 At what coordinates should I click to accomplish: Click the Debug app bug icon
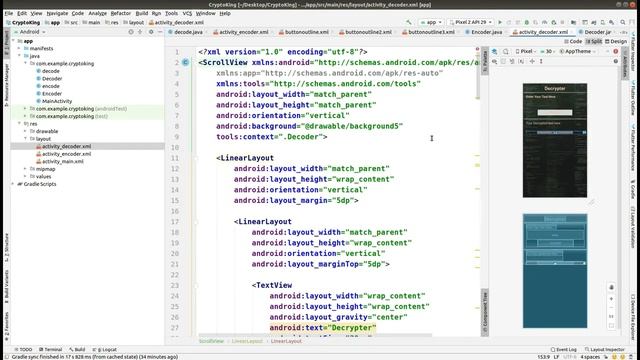[527, 22]
